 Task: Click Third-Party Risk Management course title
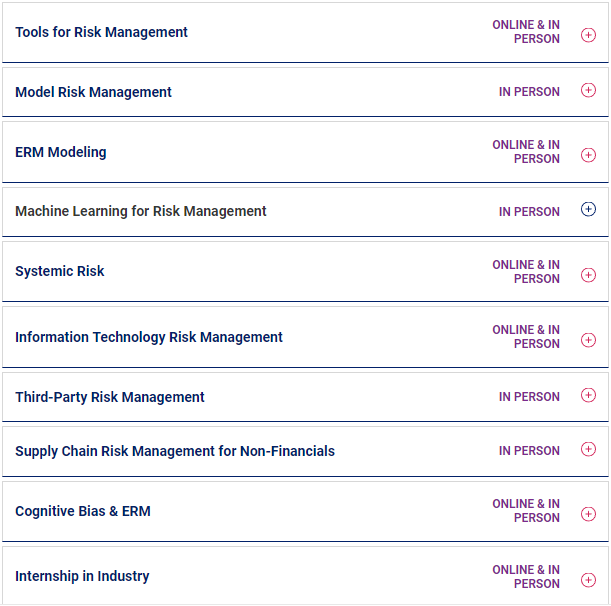click(x=109, y=397)
